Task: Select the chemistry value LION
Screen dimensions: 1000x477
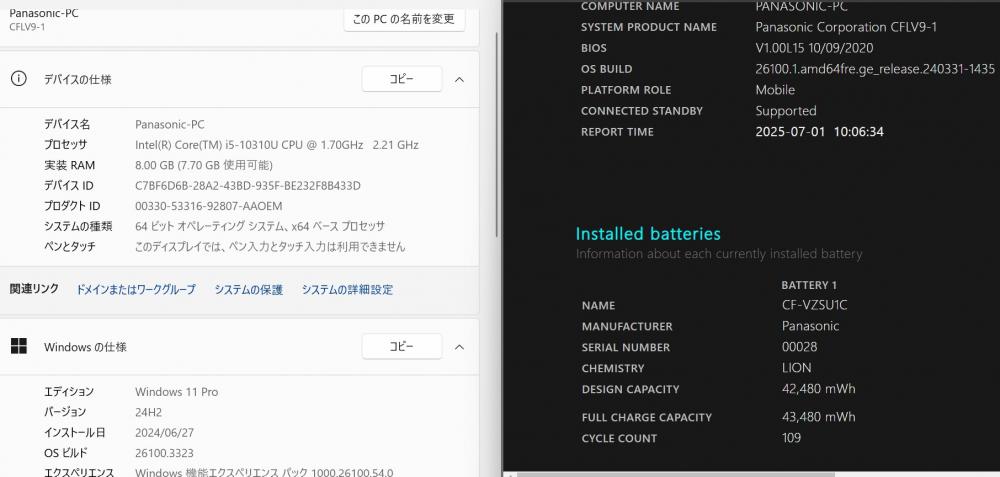Action: click(797, 368)
